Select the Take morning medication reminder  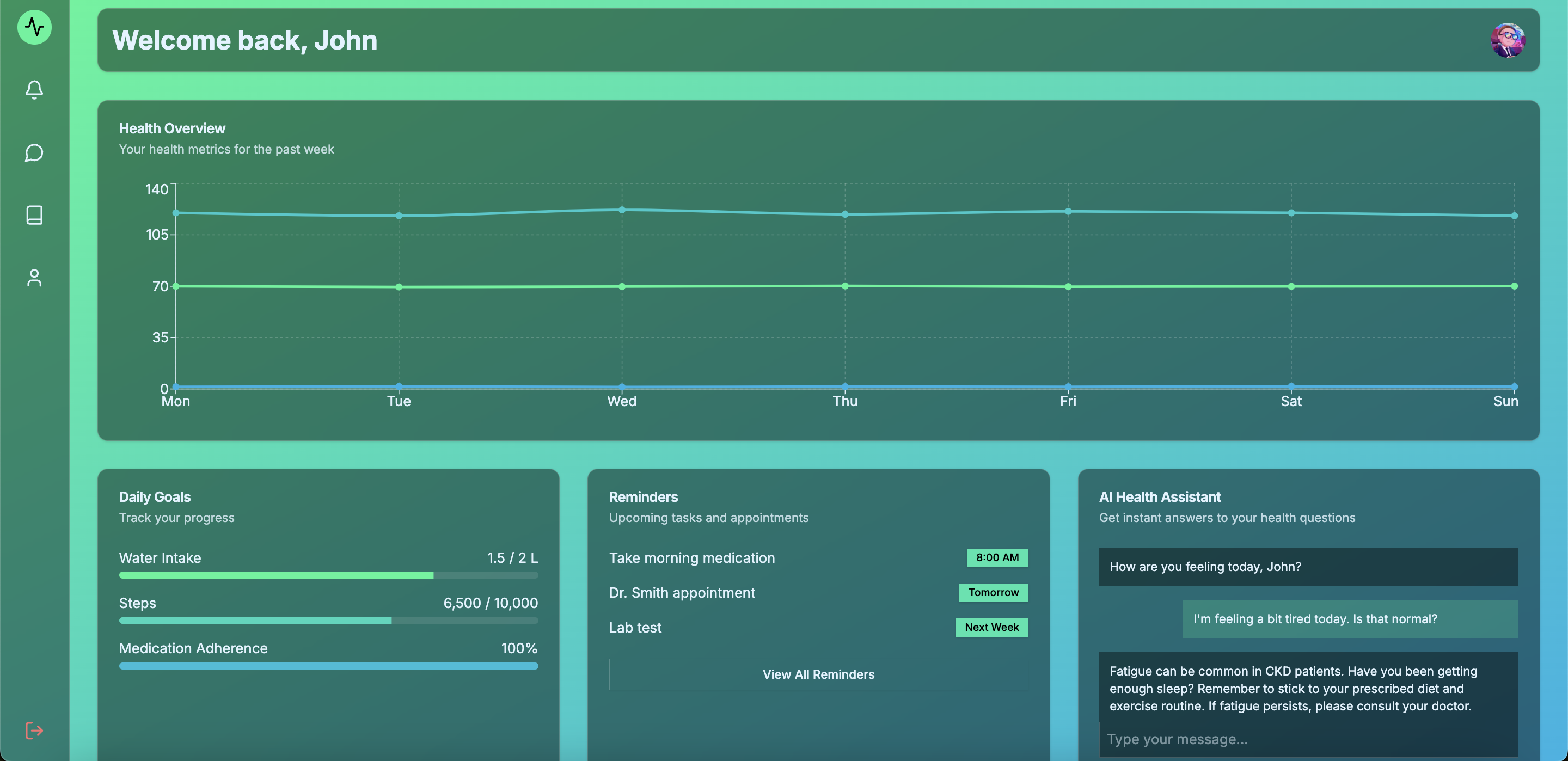tap(692, 557)
